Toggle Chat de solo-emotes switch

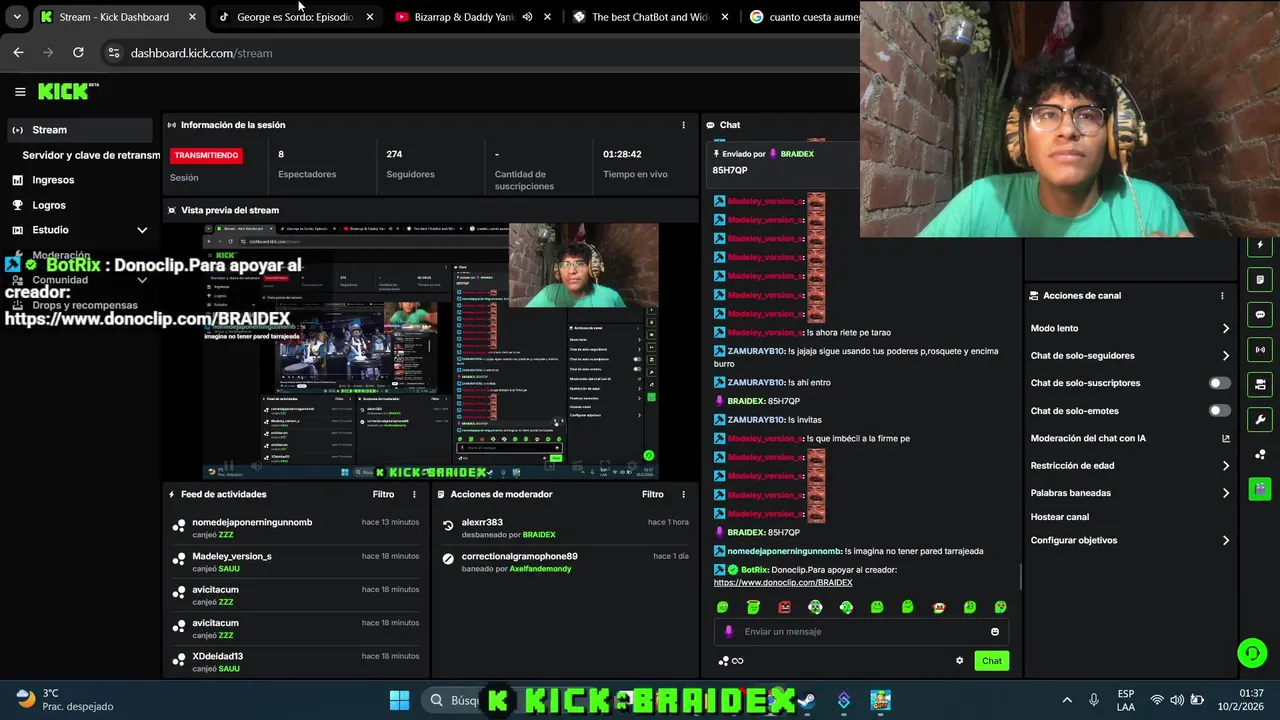click(1220, 411)
